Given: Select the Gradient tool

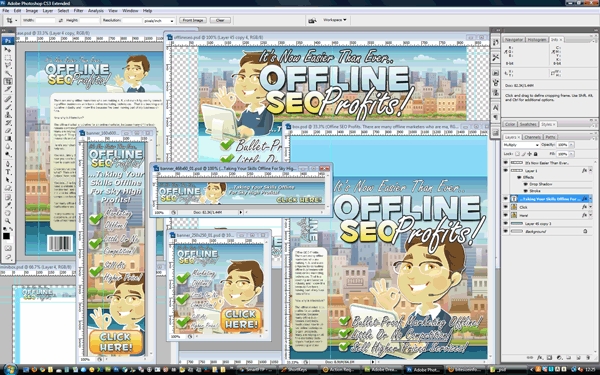Looking at the screenshot, I should click(x=7, y=138).
